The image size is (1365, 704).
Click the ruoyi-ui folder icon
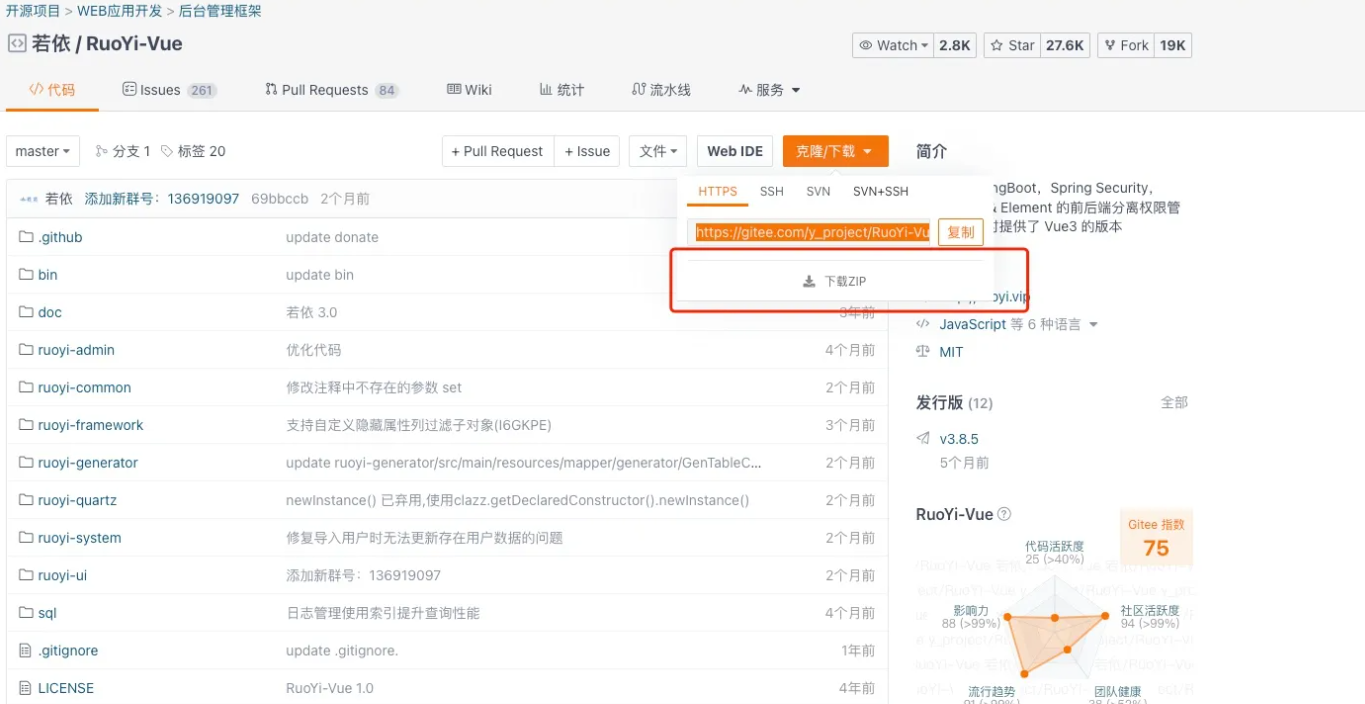click(26, 575)
